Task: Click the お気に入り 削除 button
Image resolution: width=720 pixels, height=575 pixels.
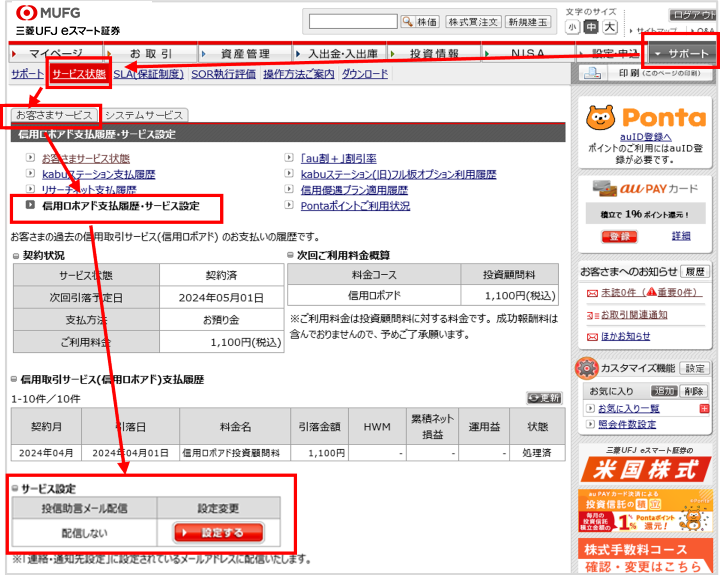Action: 693,391
